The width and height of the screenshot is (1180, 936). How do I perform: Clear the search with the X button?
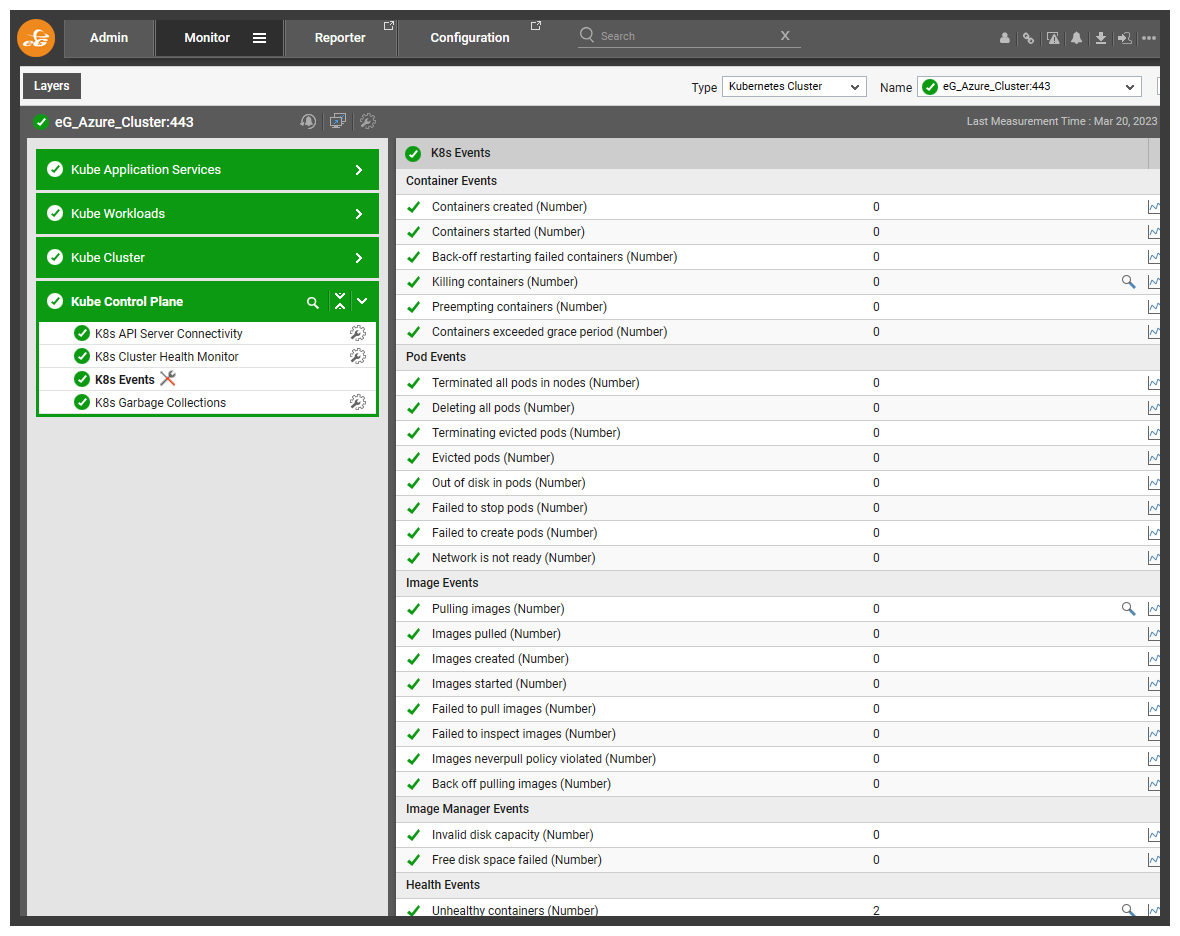click(x=785, y=35)
